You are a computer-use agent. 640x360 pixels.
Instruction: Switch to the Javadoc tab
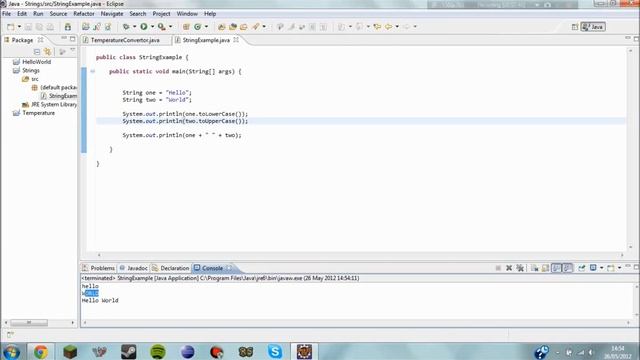click(x=133, y=268)
